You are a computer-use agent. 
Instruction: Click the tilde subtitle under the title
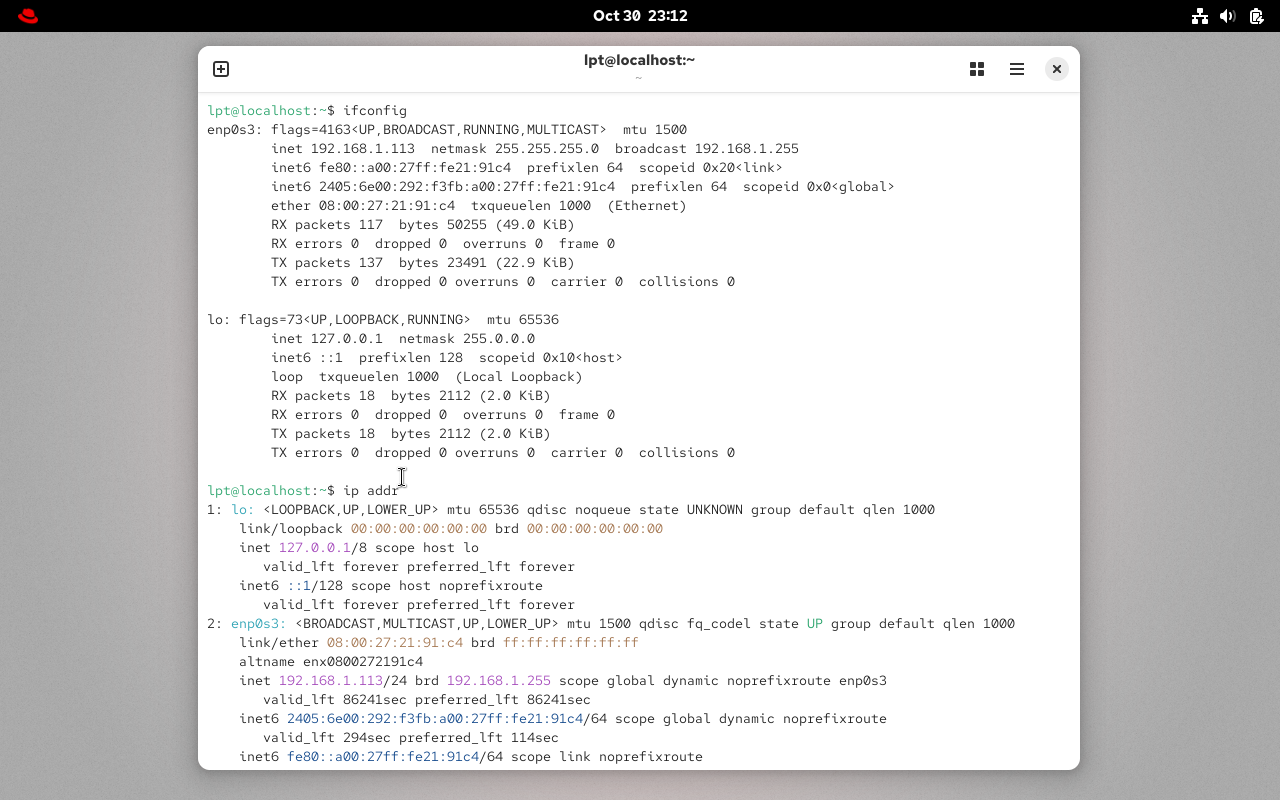point(639,77)
